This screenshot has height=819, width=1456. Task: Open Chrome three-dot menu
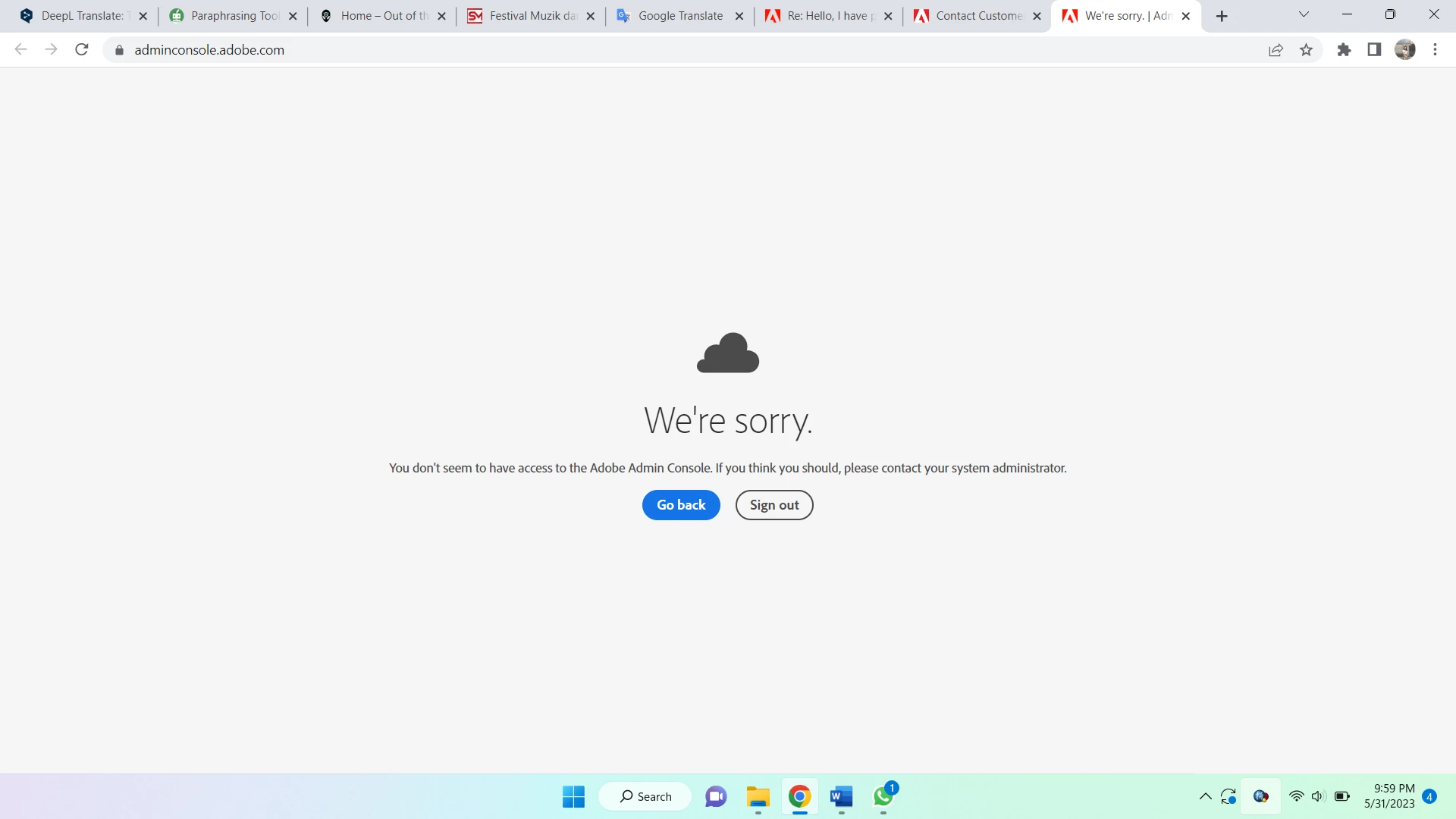click(1435, 50)
